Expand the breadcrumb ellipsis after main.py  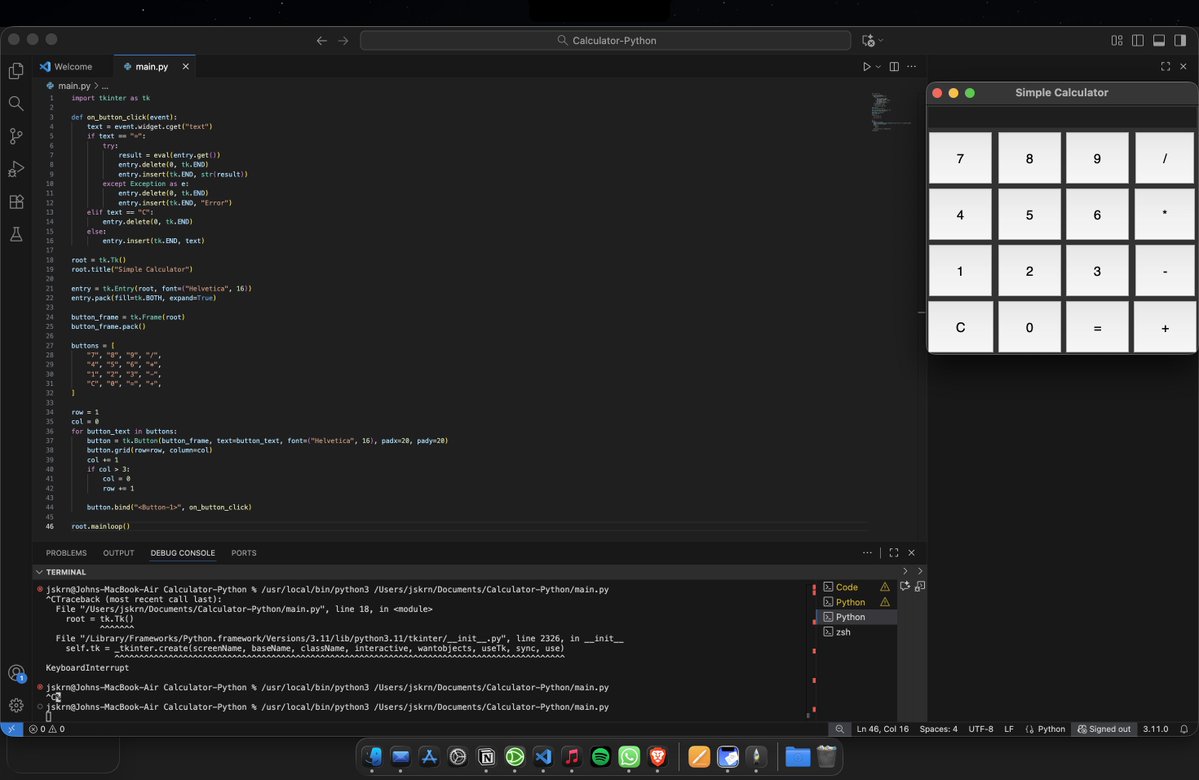click(x=105, y=86)
